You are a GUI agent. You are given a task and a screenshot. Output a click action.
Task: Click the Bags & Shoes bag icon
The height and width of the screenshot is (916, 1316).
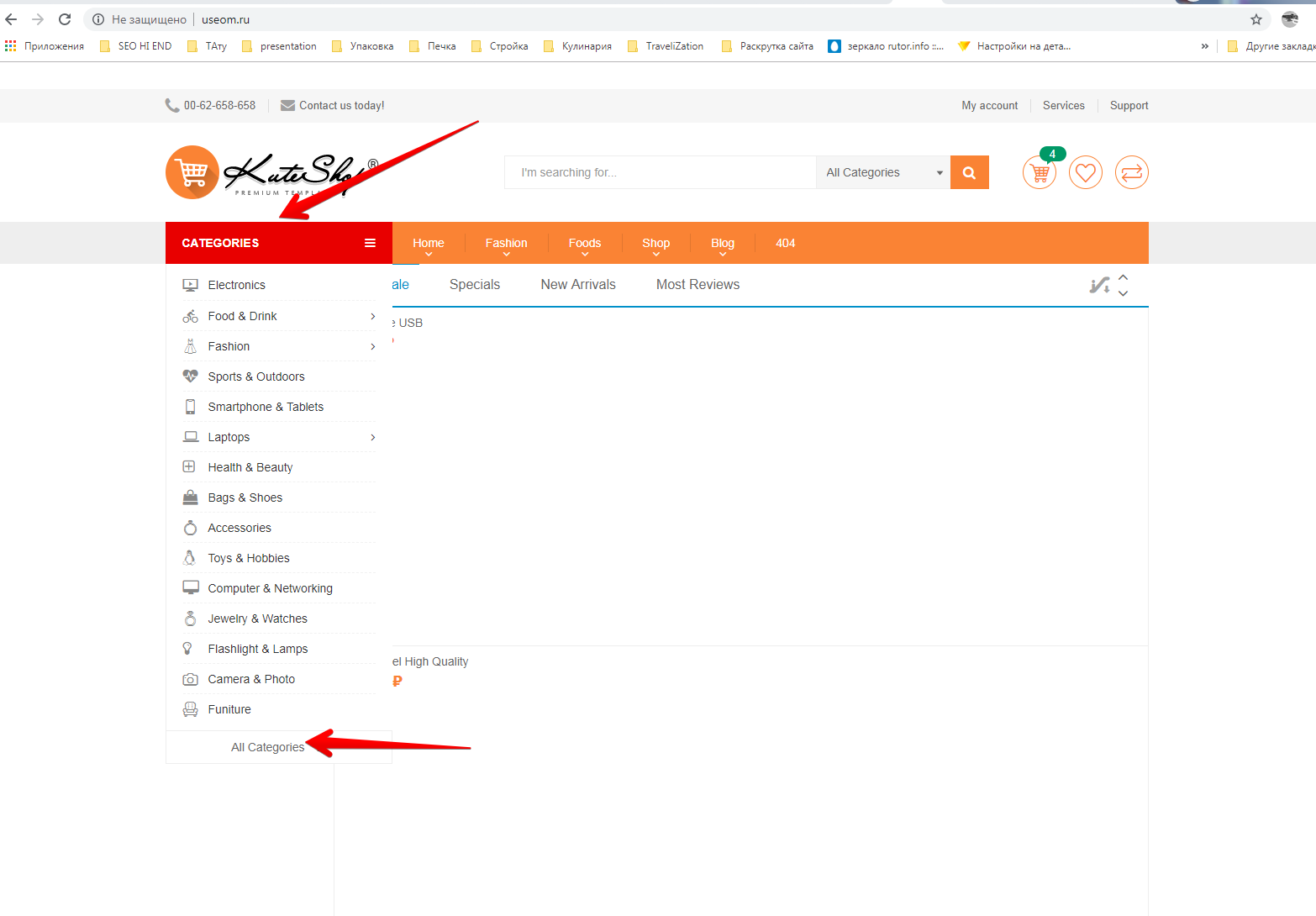pyautogui.click(x=190, y=497)
